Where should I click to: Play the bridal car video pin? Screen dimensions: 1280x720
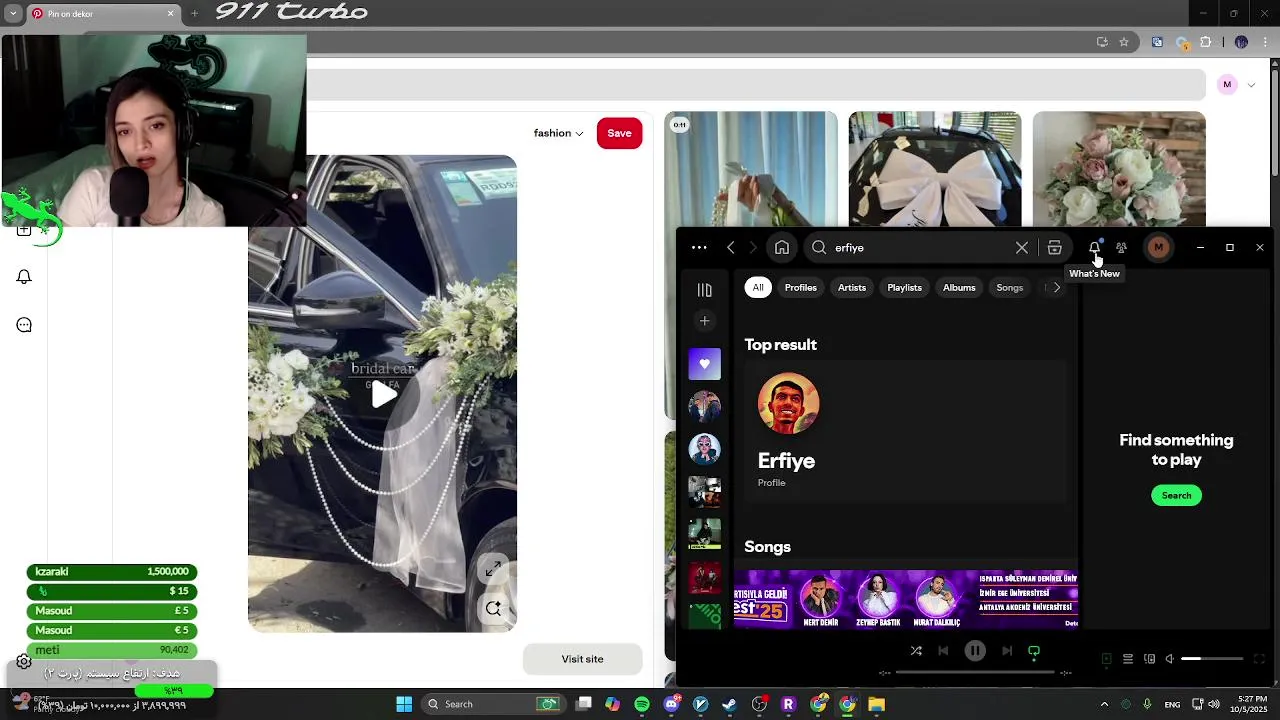tap(384, 394)
